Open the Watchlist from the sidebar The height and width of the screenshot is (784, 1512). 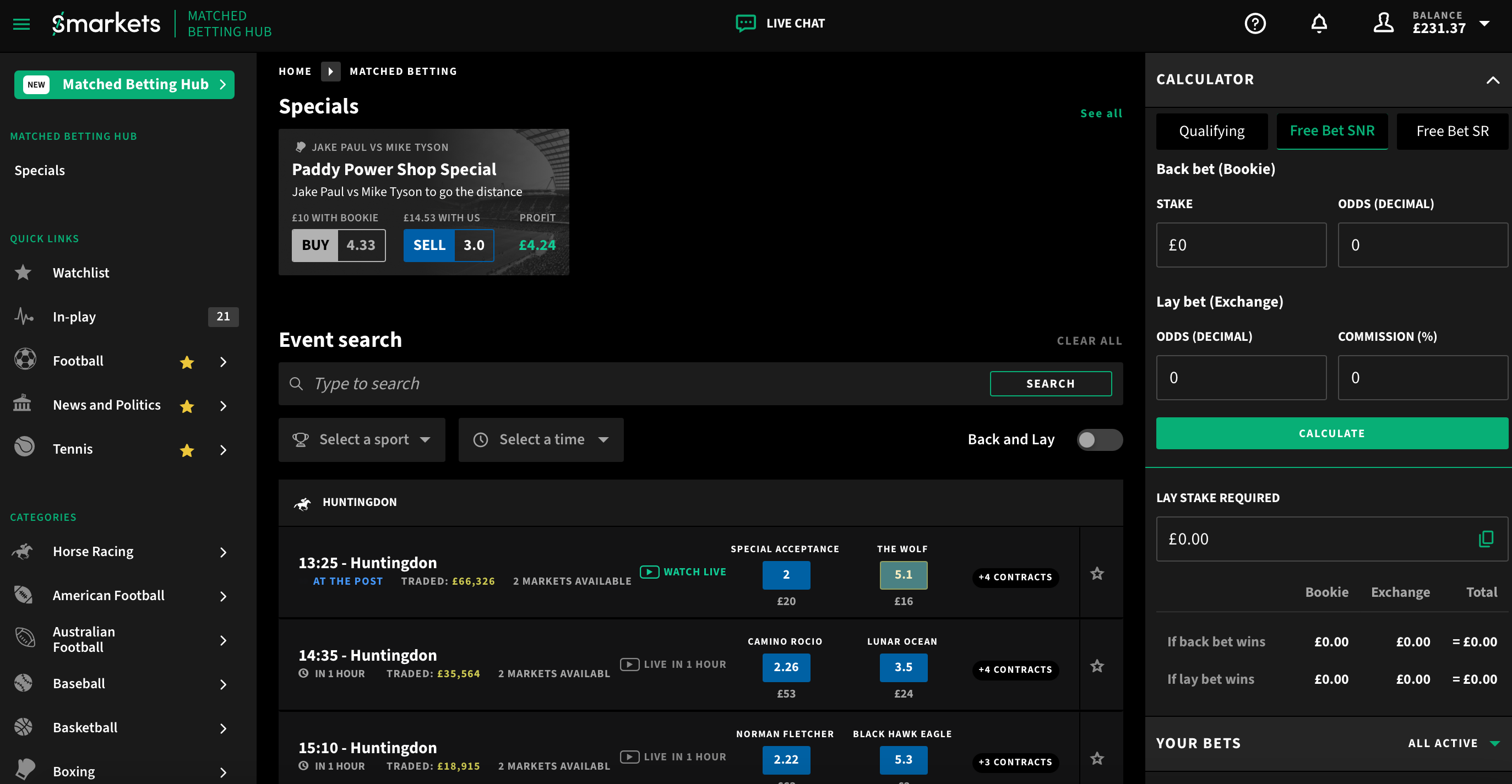81,273
